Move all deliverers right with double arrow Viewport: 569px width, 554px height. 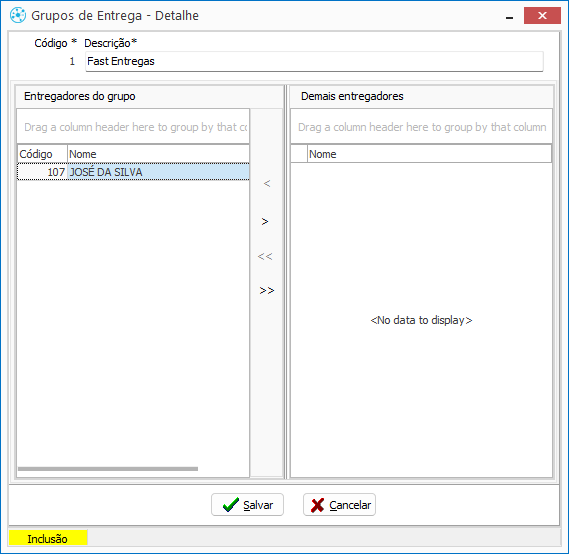click(267, 291)
